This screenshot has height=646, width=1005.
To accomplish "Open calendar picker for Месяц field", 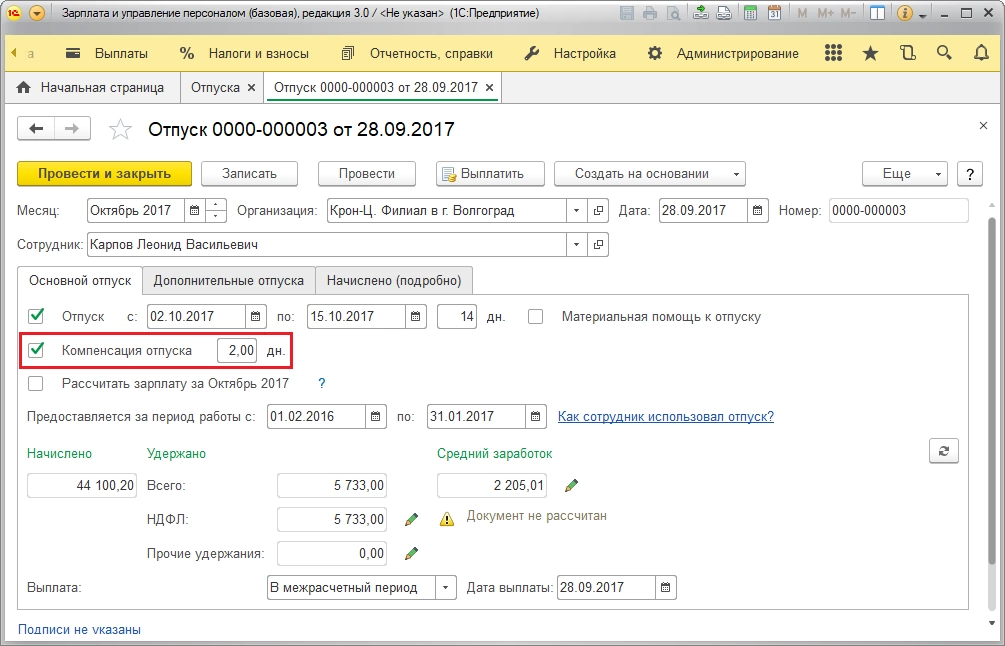I will [194, 210].
